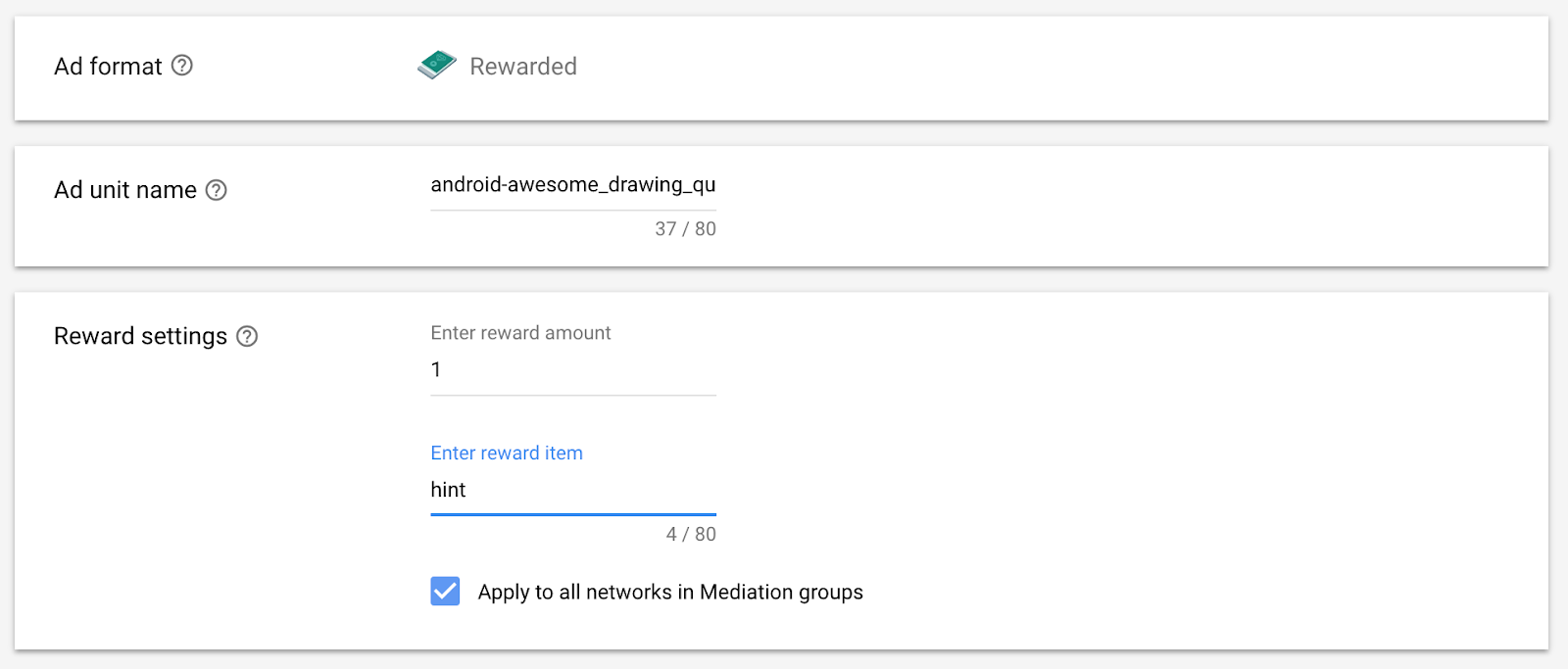
Task: Click the 'Apply to all networks in Mediation groups' label
Action: [670, 592]
